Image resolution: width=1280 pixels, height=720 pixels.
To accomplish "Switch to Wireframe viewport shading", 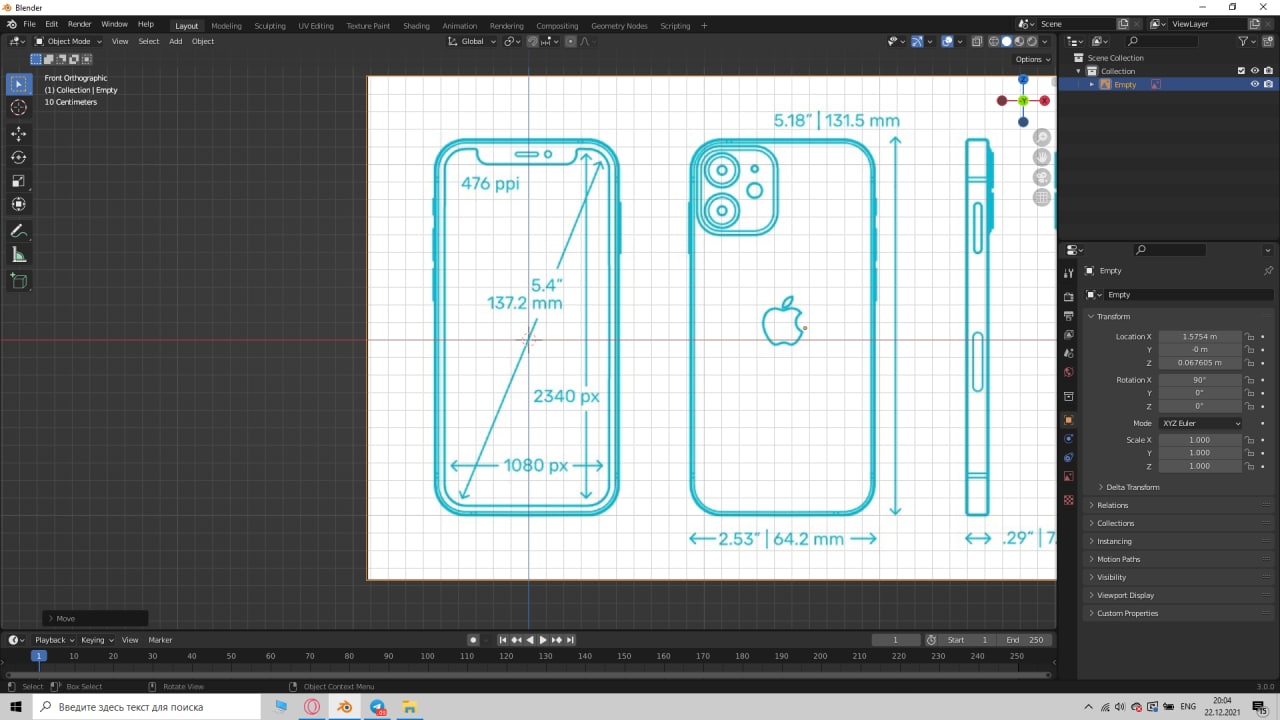I will (x=994, y=41).
